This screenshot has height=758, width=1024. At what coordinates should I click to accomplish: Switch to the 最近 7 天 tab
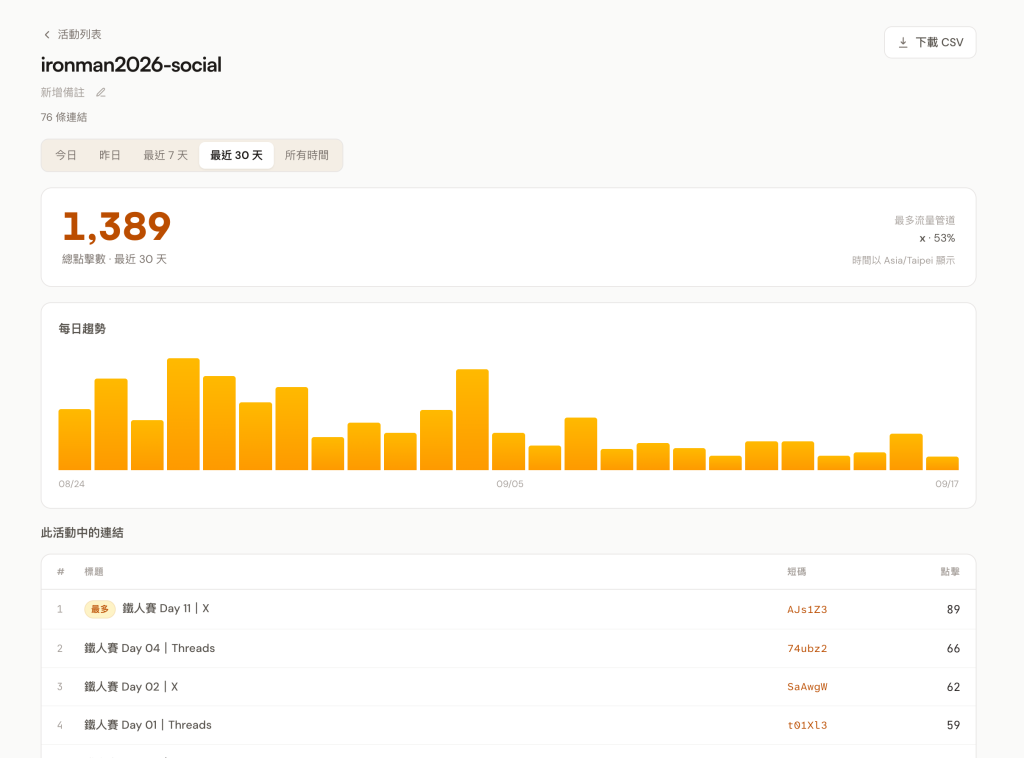(165, 155)
